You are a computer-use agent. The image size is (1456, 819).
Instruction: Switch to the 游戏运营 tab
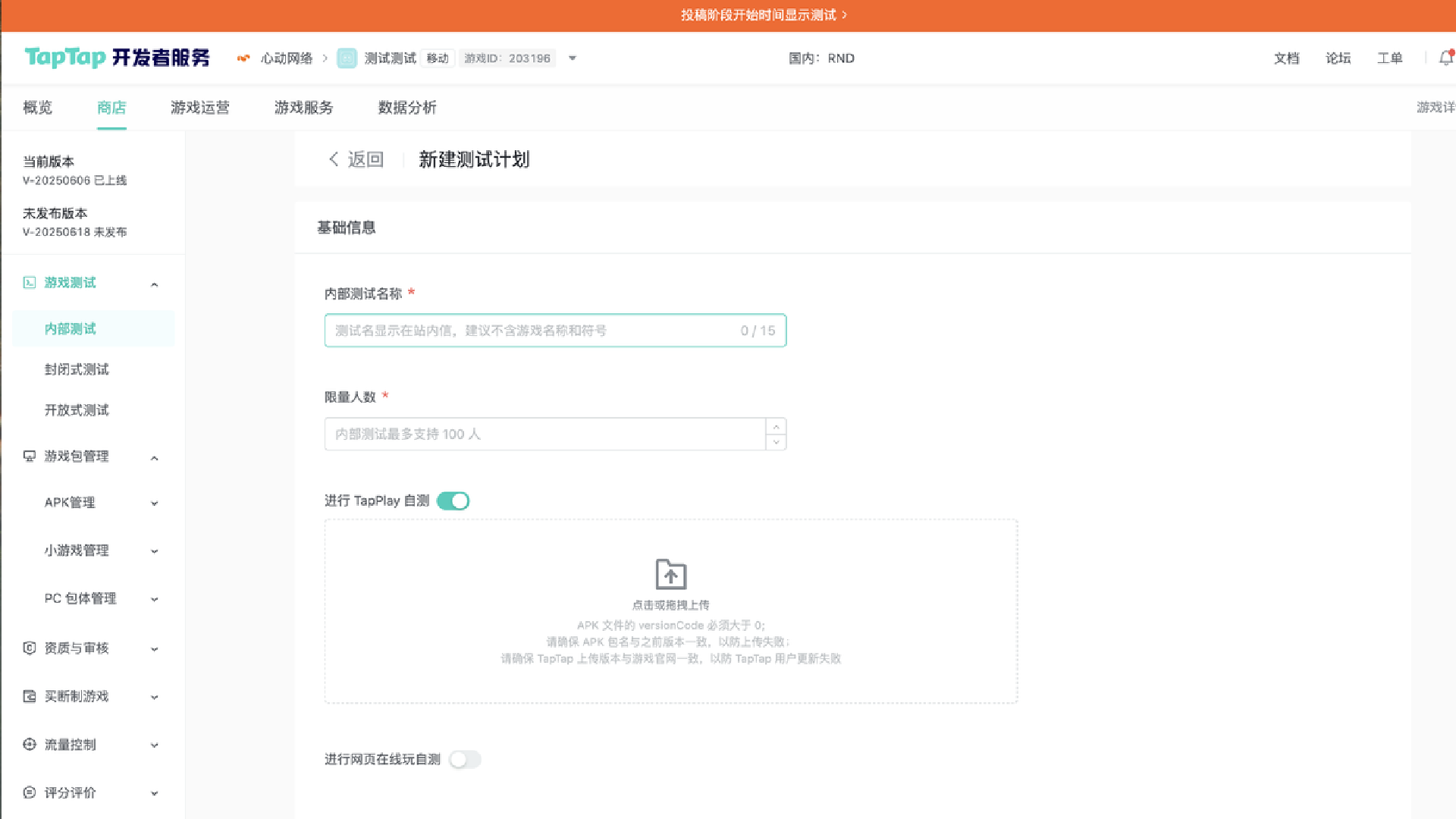click(x=199, y=108)
